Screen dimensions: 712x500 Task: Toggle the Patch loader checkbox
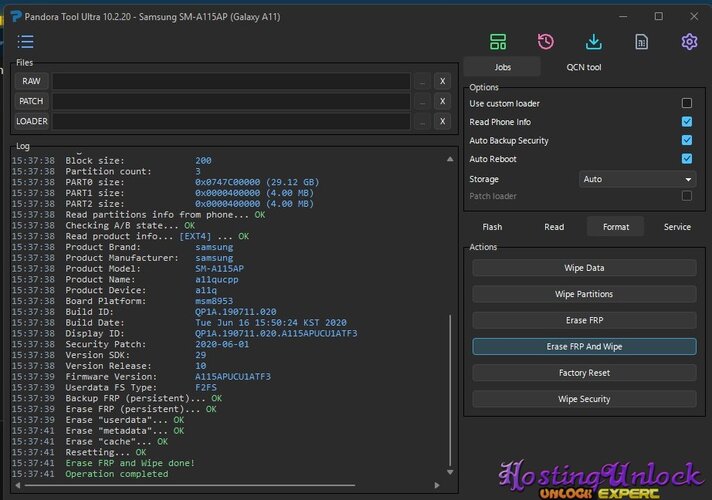pos(687,196)
